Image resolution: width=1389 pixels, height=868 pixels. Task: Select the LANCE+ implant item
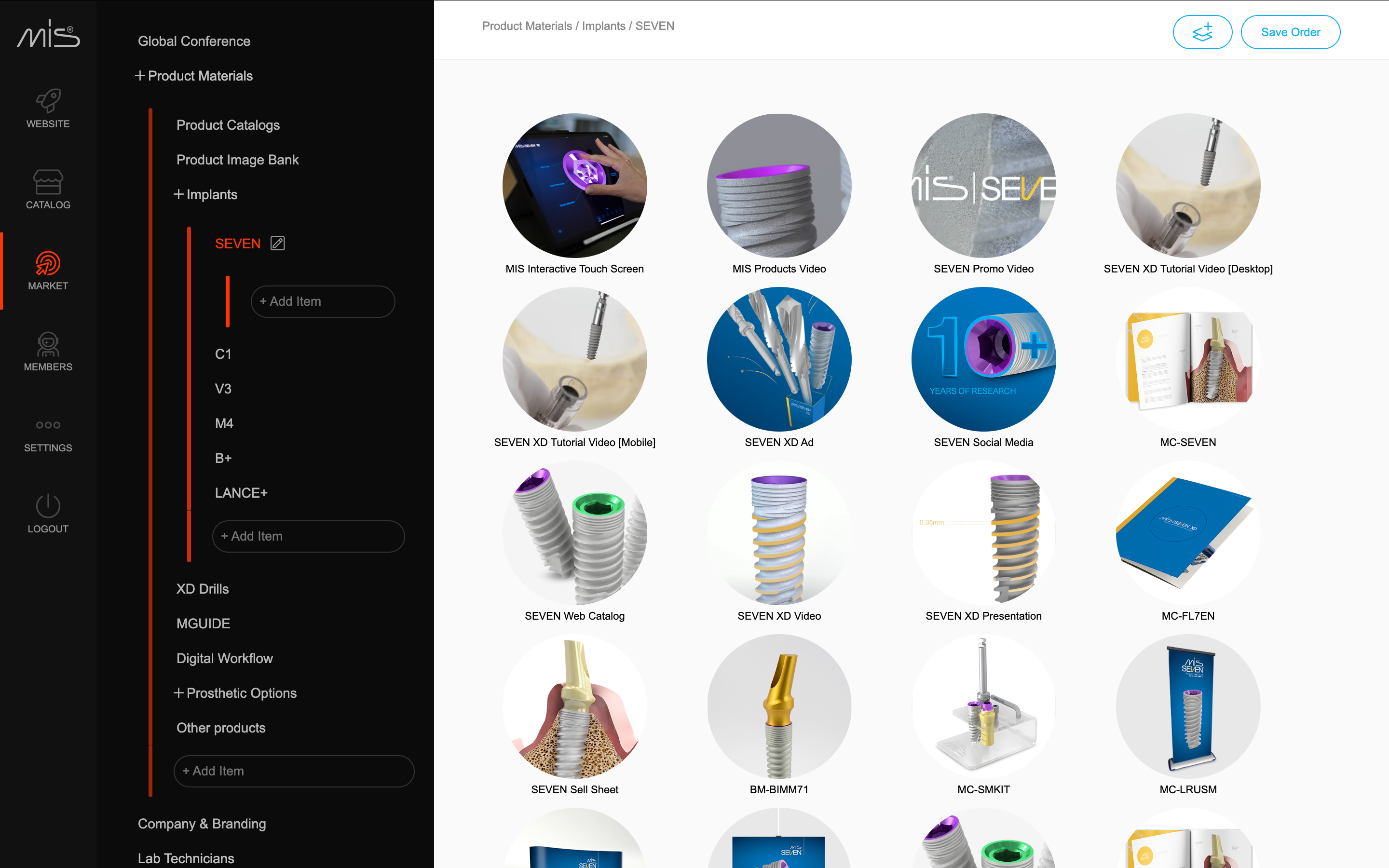[x=241, y=493]
